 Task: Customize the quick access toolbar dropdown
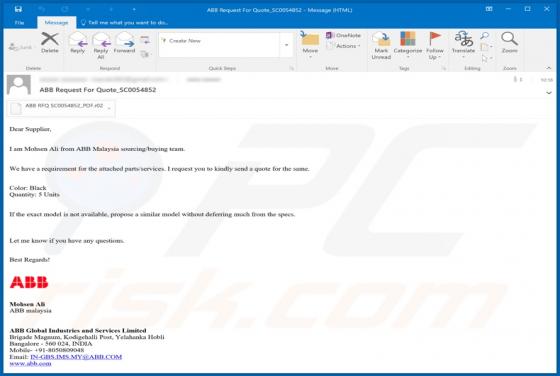click(x=134, y=9)
